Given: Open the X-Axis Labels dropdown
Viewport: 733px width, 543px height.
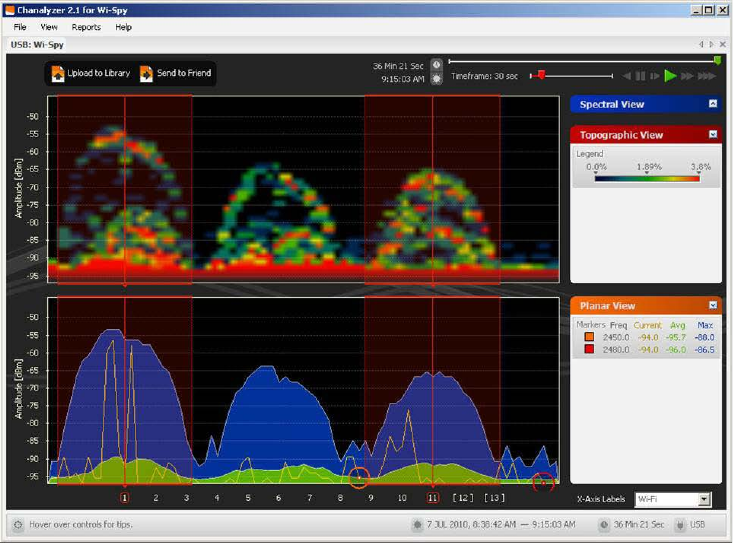Looking at the screenshot, I should (x=704, y=499).
